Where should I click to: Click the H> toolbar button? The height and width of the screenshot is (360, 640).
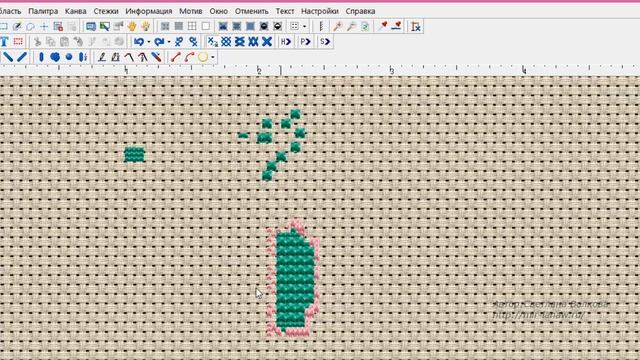pyautogui.click(x=286, y=42)
